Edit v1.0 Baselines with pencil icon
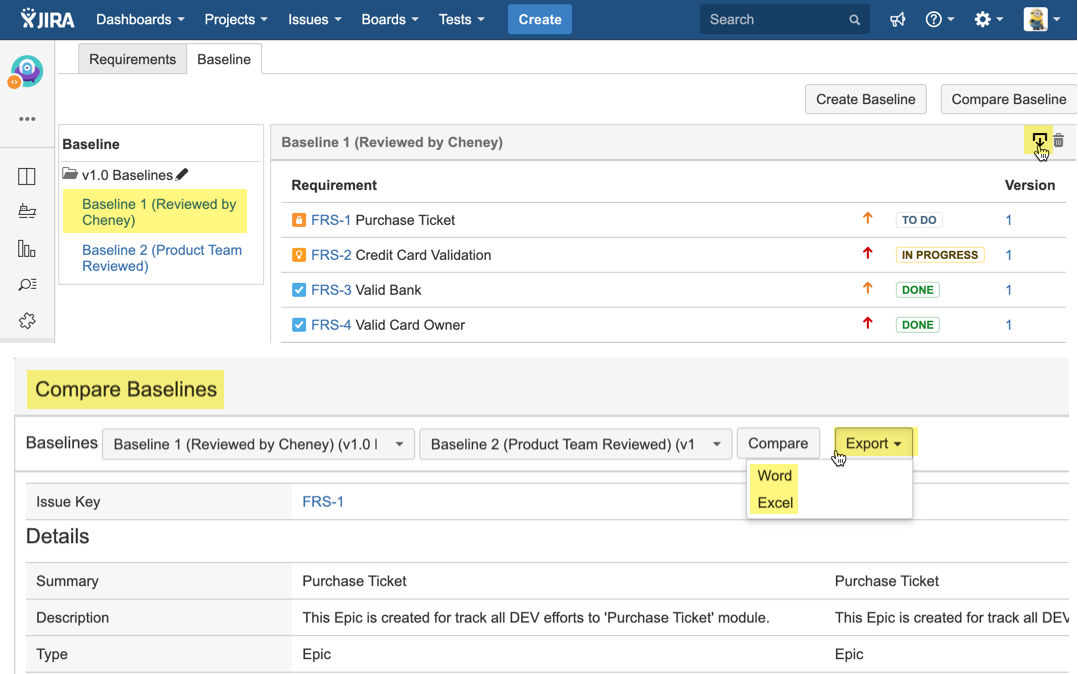This screenshot has width=1078, height=674. [182, 175]
